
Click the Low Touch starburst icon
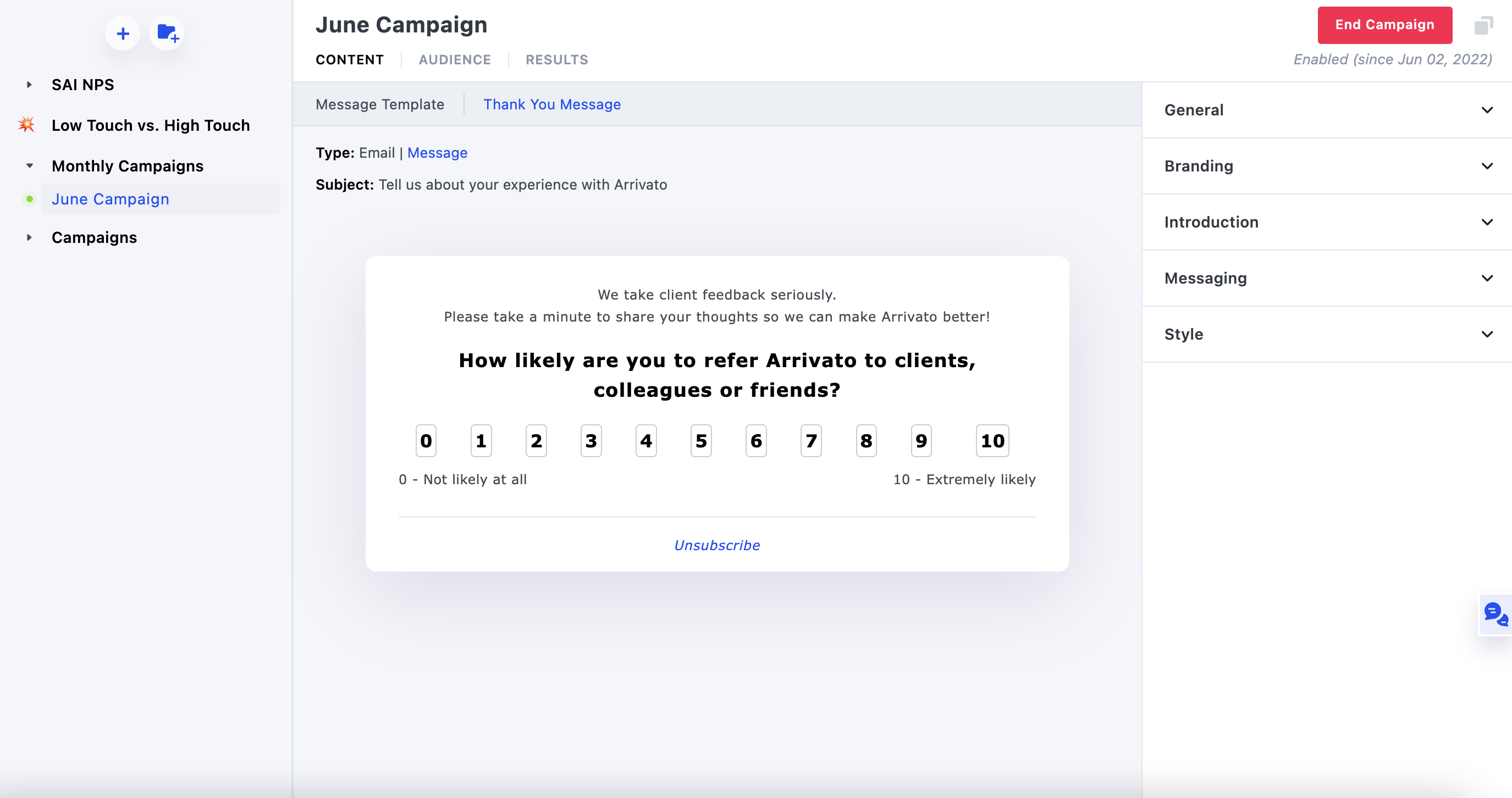coord(26,125)
